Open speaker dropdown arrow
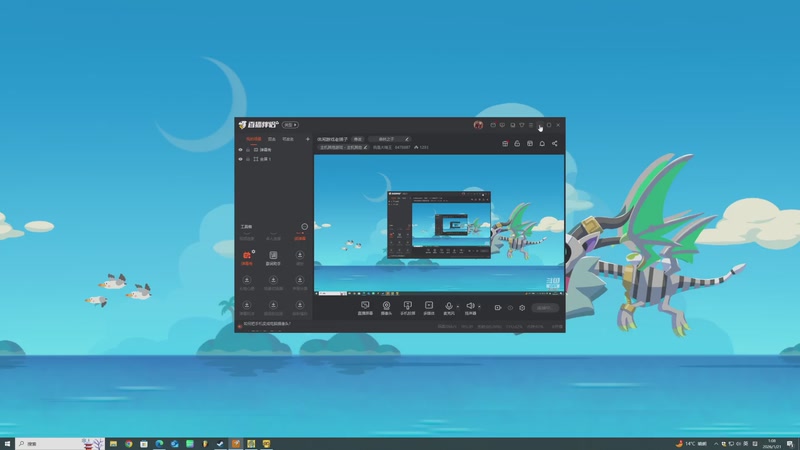Screen dimensions: 800x450 click(479, 307)
